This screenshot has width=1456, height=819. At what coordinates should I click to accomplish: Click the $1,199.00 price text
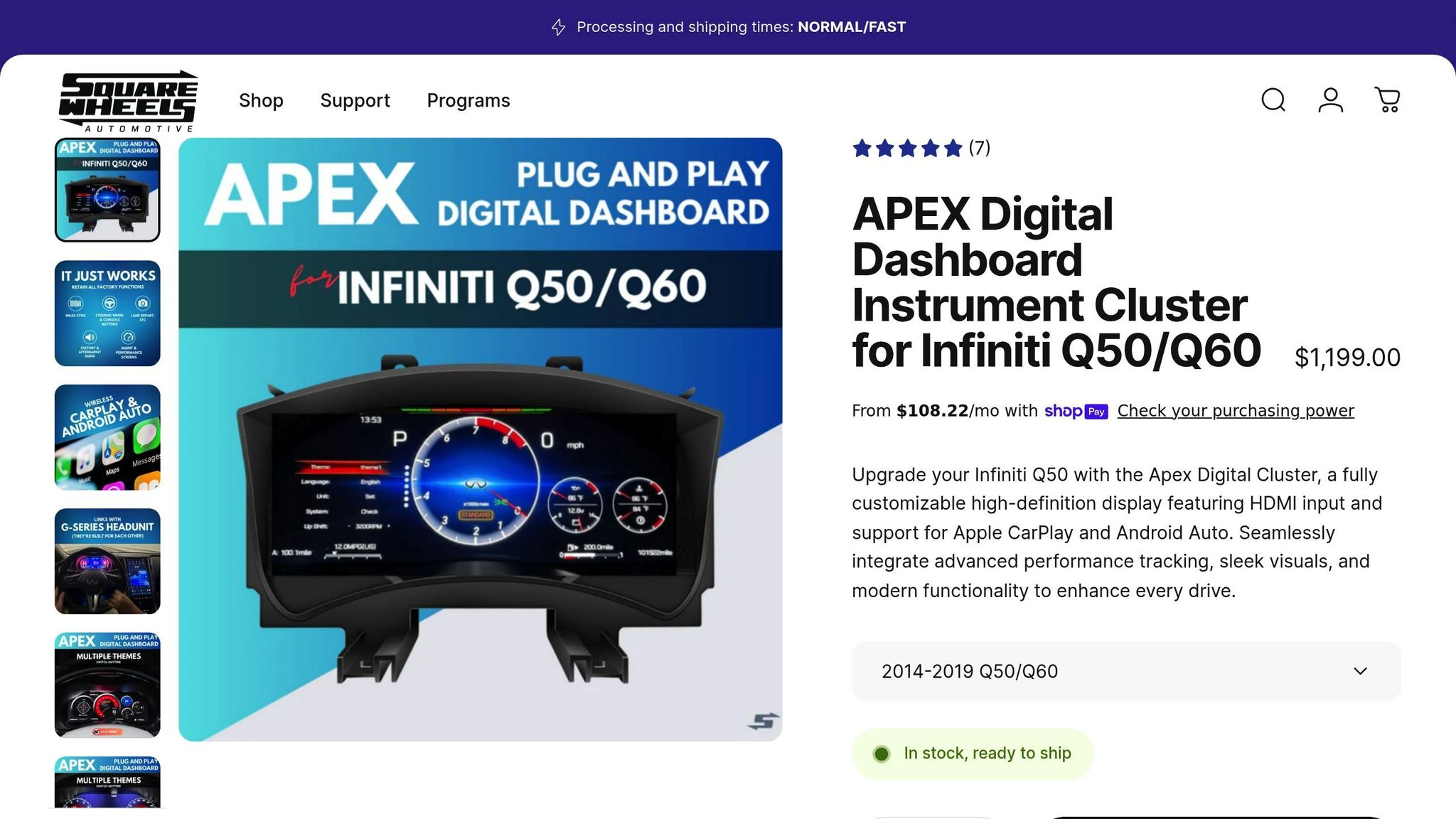point(1347,358)
